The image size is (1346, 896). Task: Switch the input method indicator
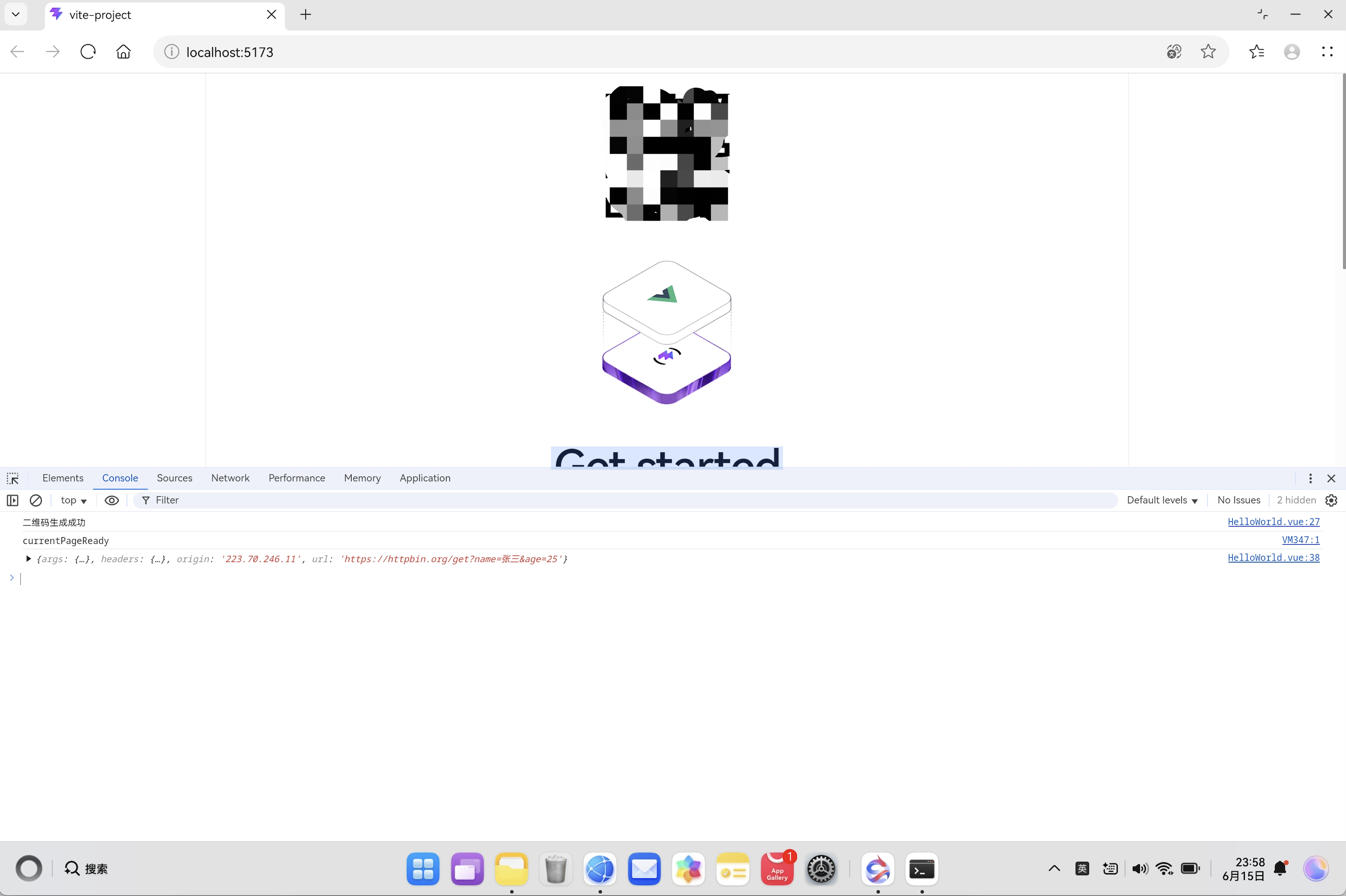pyautogui.click(x=1082, y=869)
